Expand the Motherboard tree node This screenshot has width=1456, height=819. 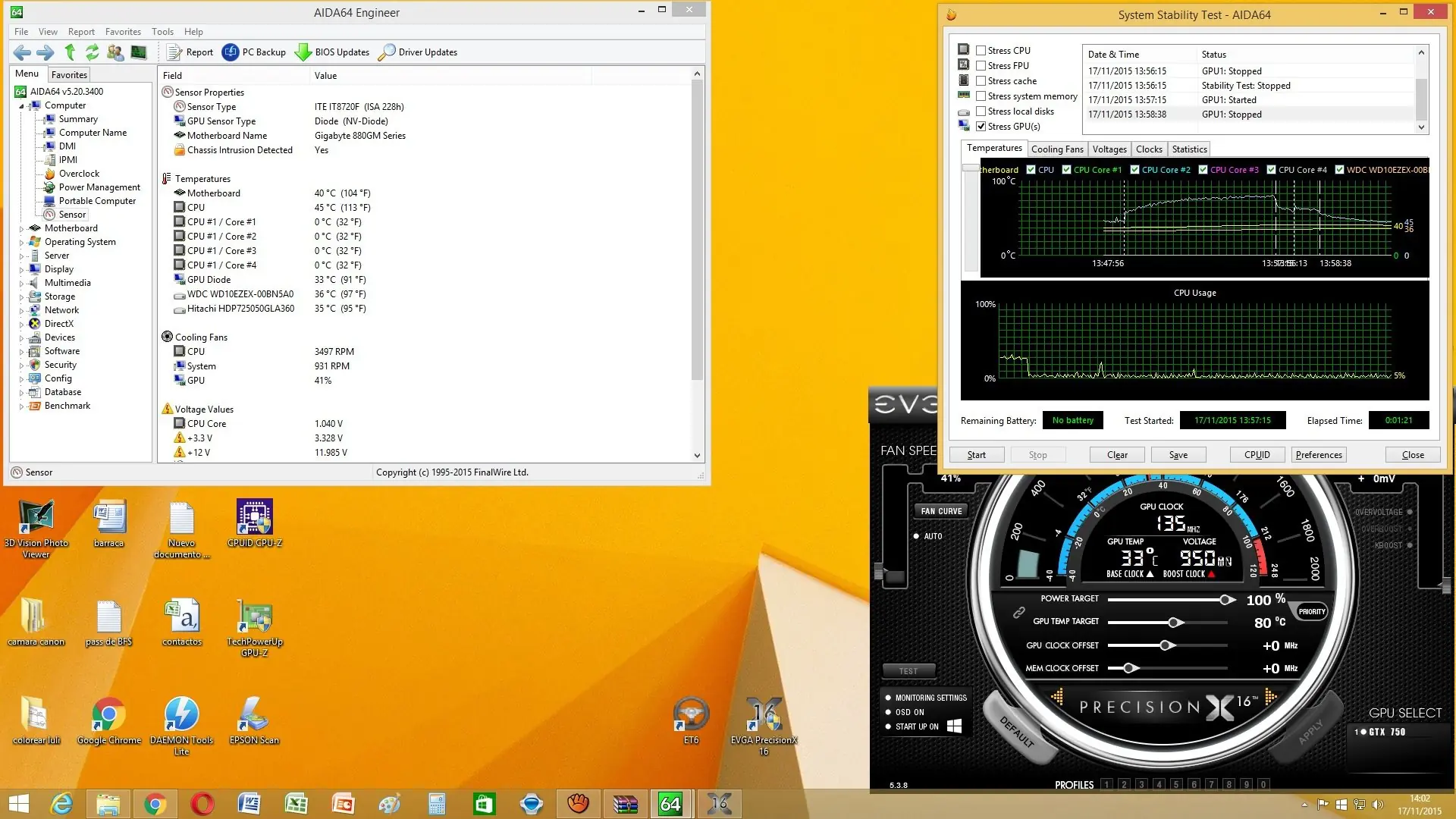tap(21, 228)
